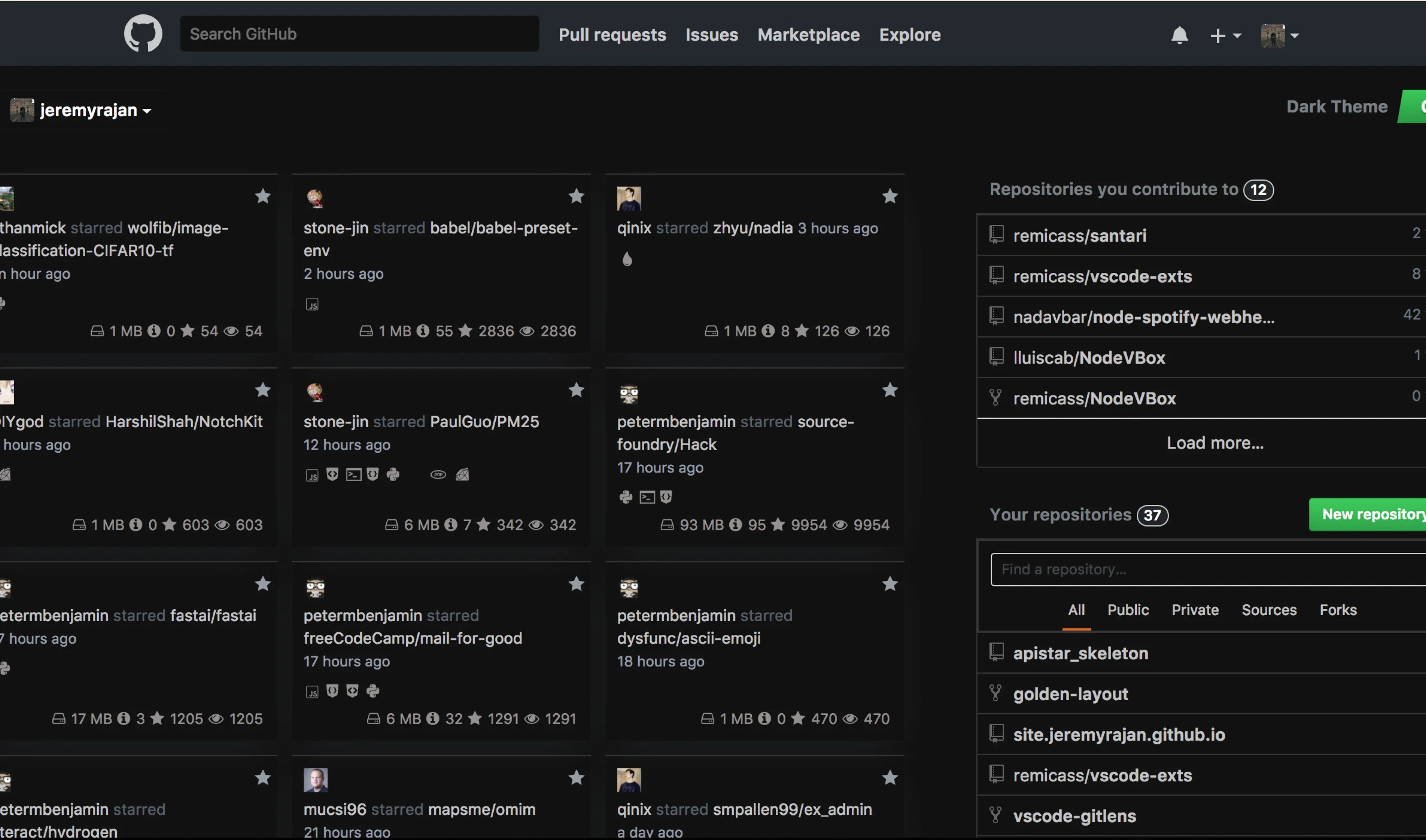Click the JavaScript language icon on stone-jin's card
Image resolution: width=1426 pixels, height=840 pixels.
(312, 304)
